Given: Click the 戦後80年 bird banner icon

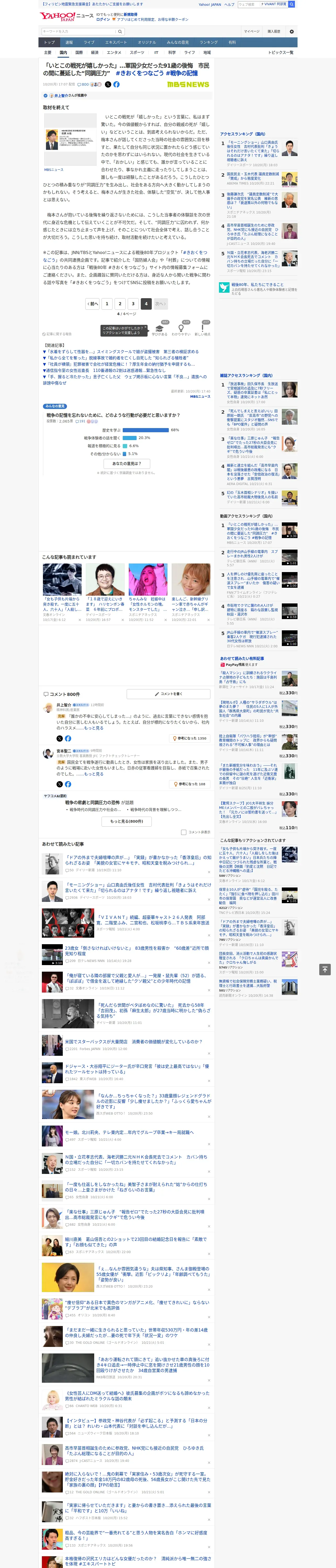Looking at the screenshot, I should tap(225, 287).
